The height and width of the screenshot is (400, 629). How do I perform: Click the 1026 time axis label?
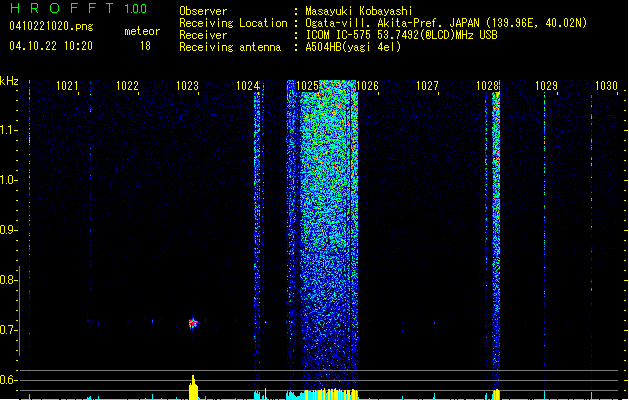367,86
